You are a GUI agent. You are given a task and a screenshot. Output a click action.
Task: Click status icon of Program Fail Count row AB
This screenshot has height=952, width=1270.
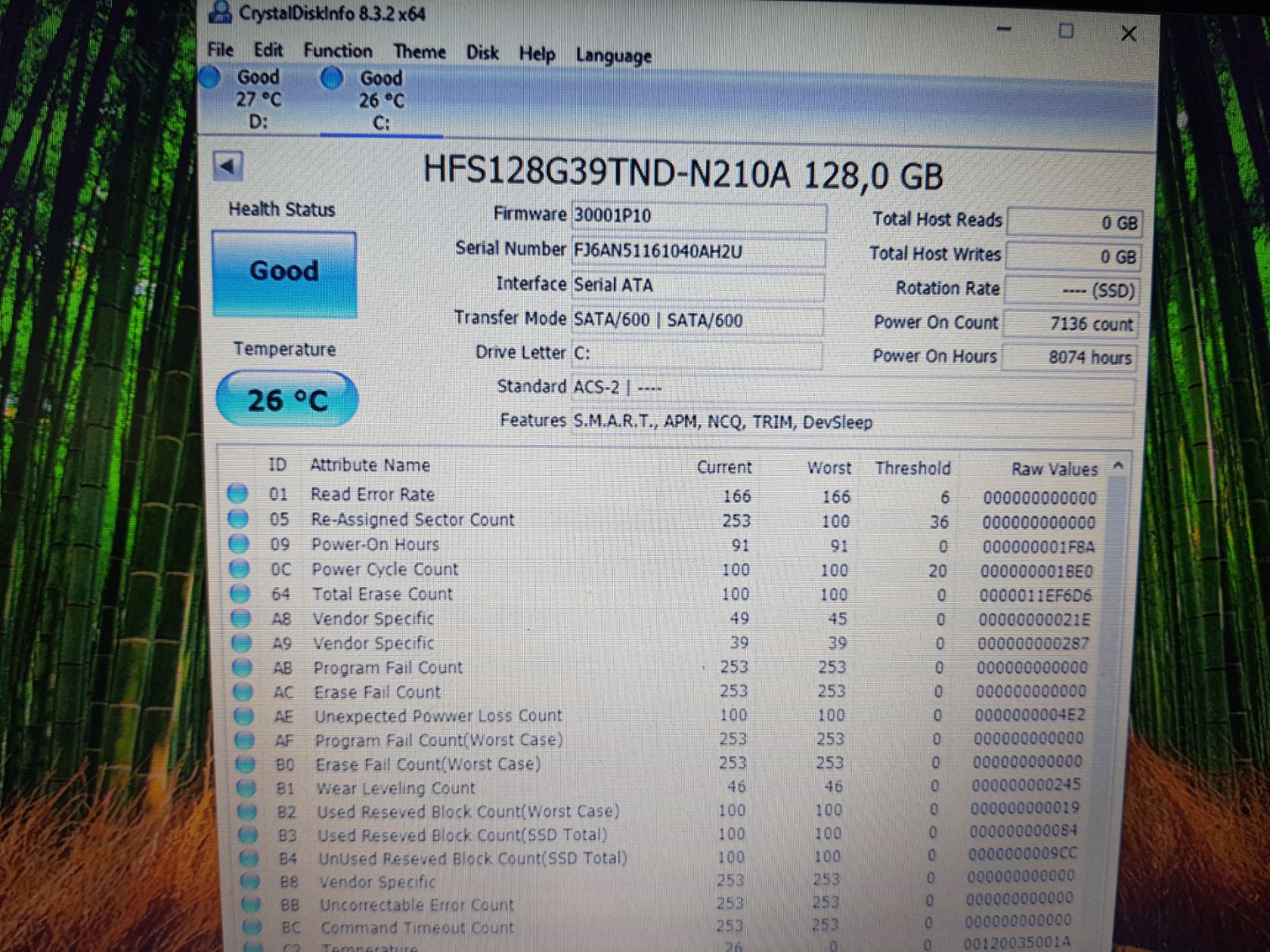242,667
